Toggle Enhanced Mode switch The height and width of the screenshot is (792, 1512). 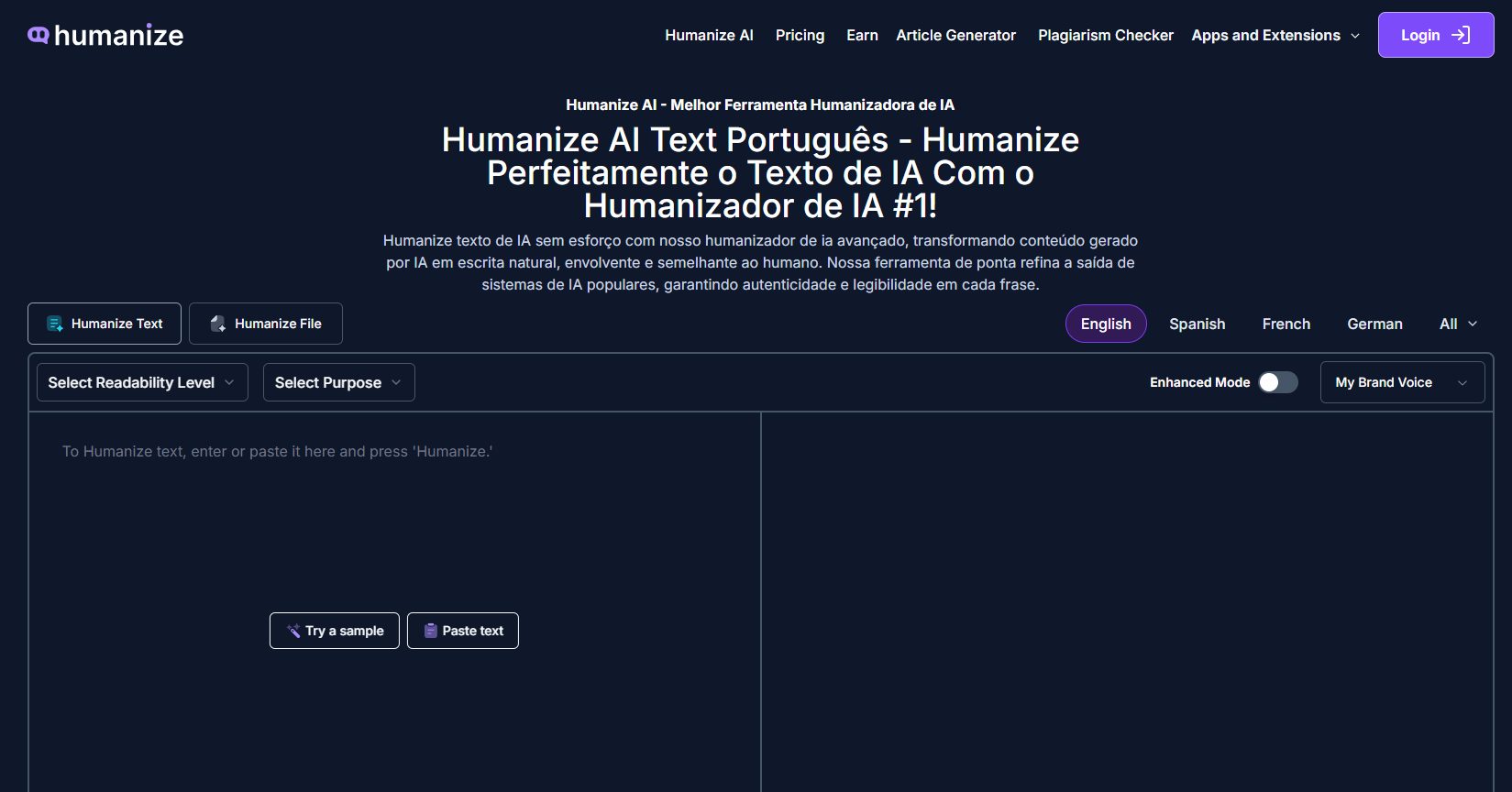point(1278,382)
